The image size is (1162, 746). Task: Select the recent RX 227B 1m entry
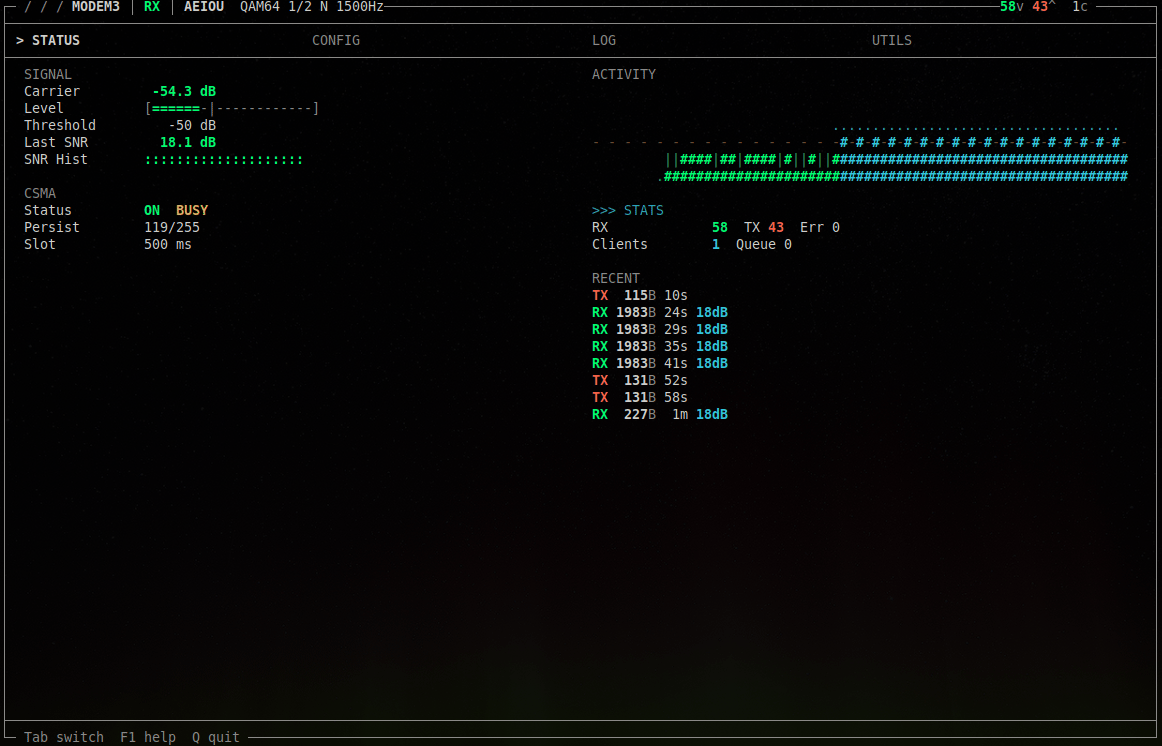click(660, 415)
